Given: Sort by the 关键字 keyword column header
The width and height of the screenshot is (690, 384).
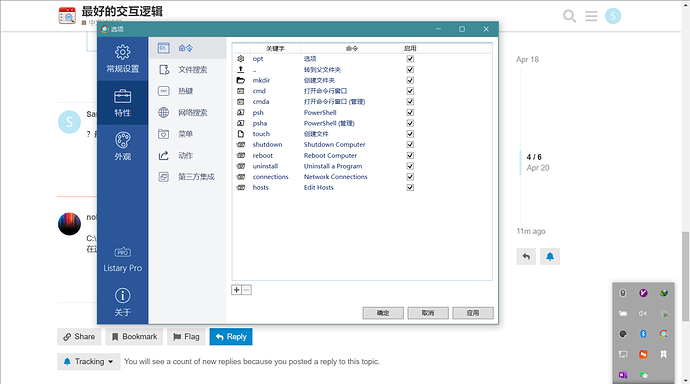Looking at the screenshot, I should [x=275, y=48].
